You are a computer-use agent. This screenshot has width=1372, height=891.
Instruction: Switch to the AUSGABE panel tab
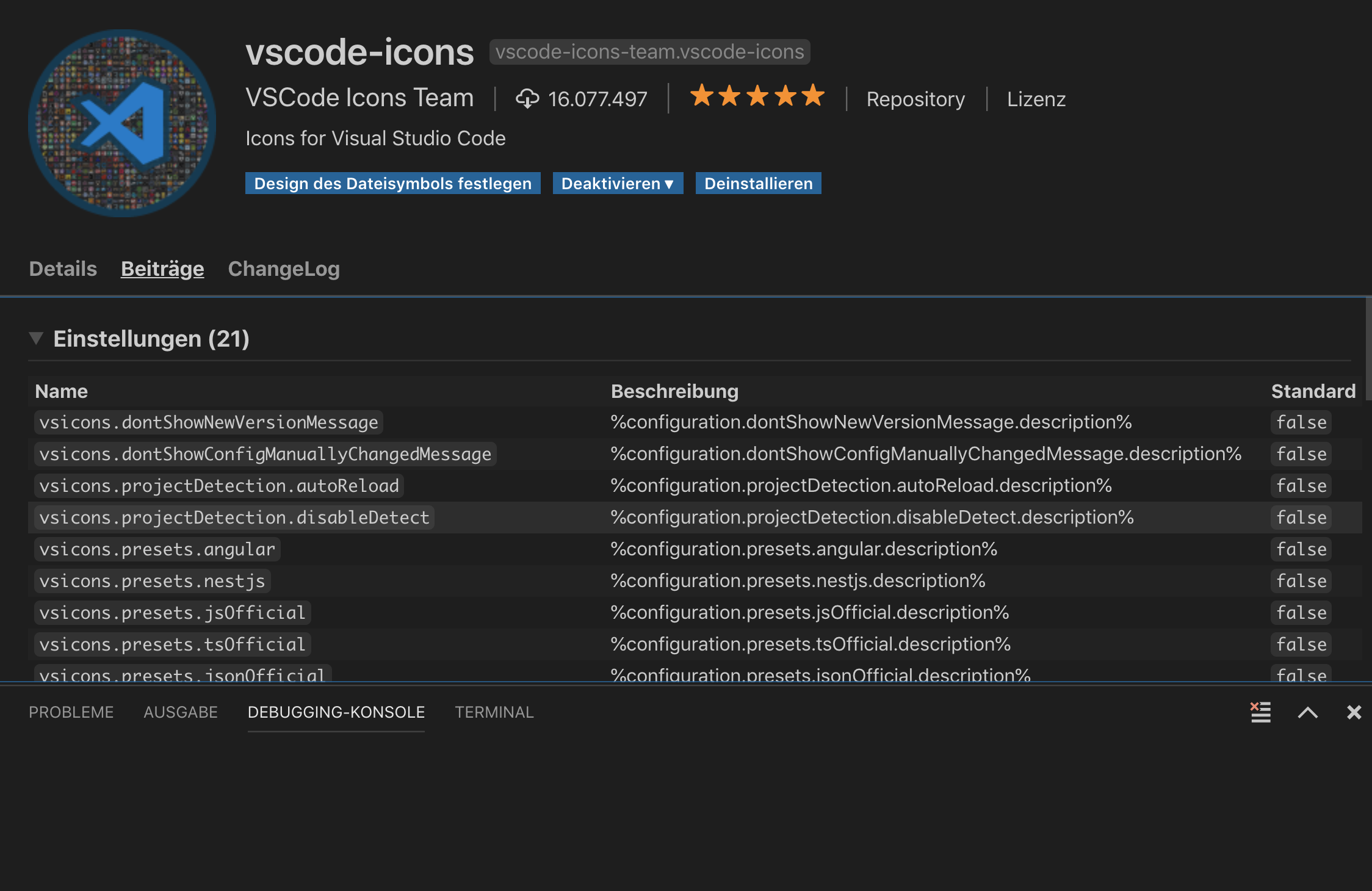coord(181,712)
